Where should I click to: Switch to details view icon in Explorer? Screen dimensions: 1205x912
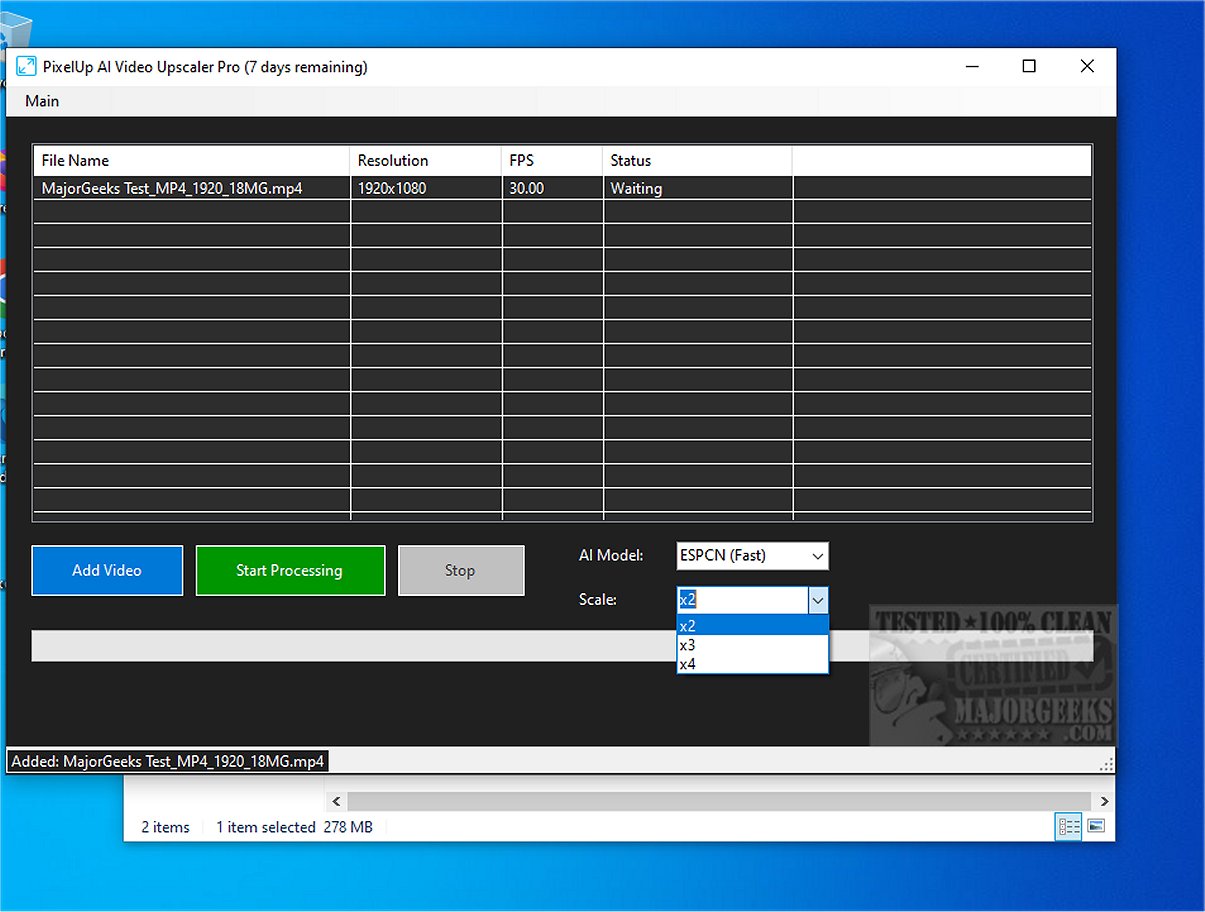click(1069, 826)
